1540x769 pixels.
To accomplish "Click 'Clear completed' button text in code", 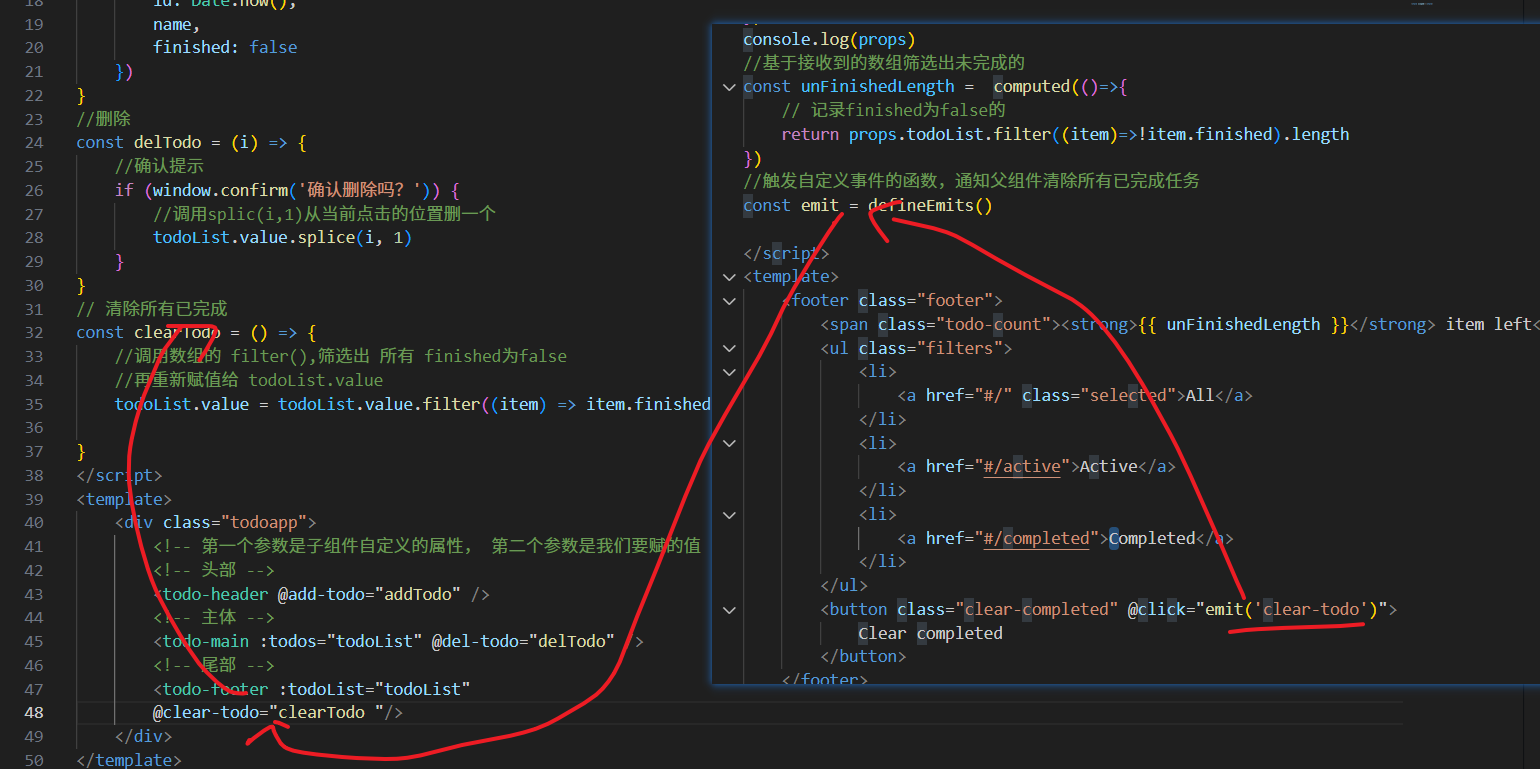I will [x=930, y=633].
